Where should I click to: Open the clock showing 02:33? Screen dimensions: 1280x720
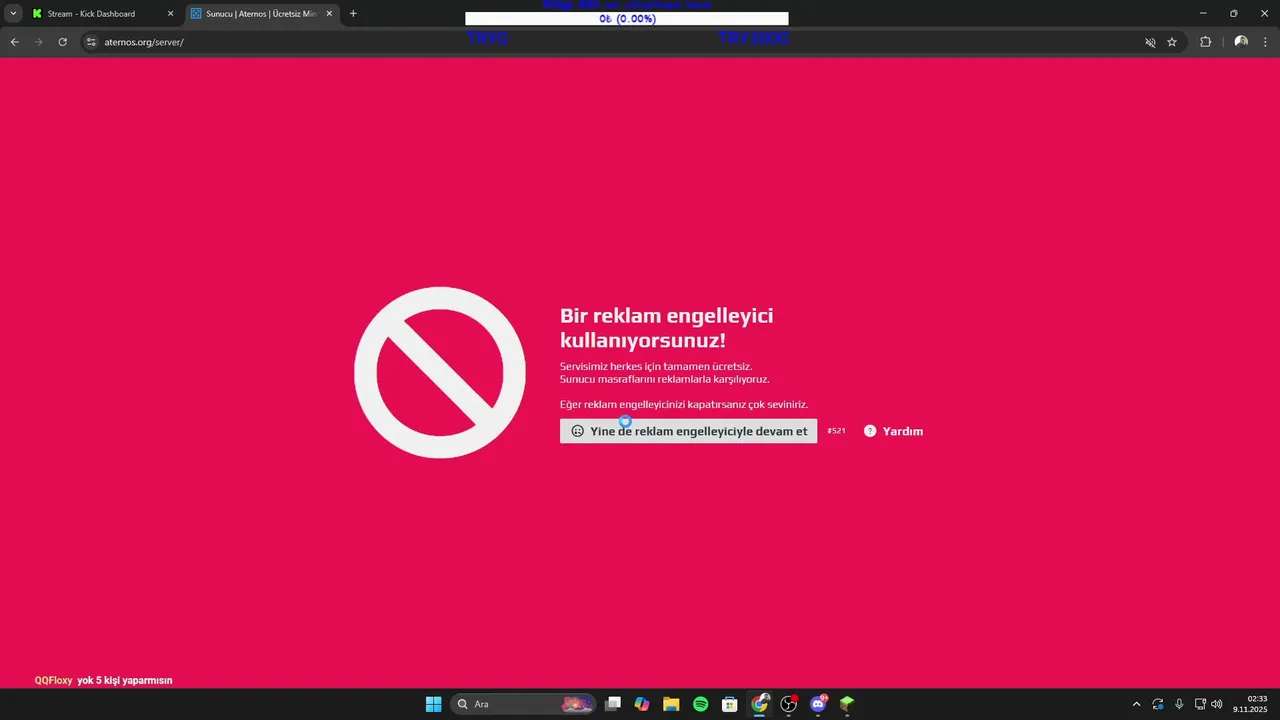[1251, 704]
